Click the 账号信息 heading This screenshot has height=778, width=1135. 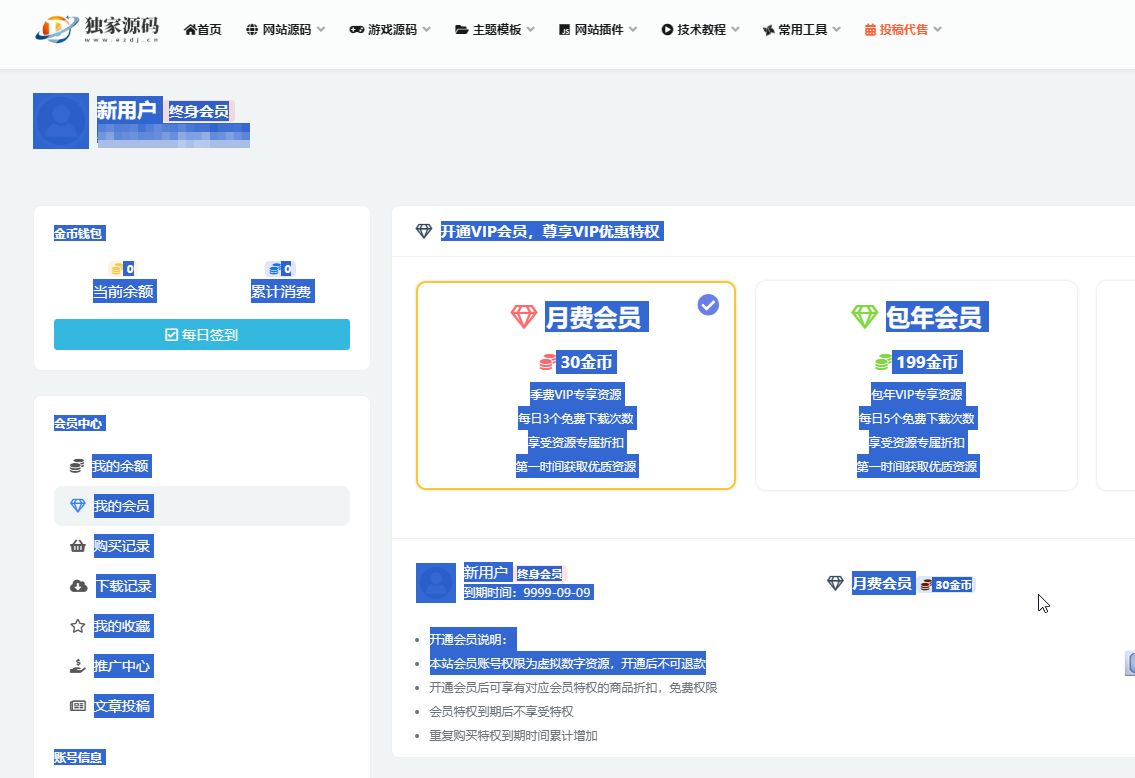(x=79, y=758)
